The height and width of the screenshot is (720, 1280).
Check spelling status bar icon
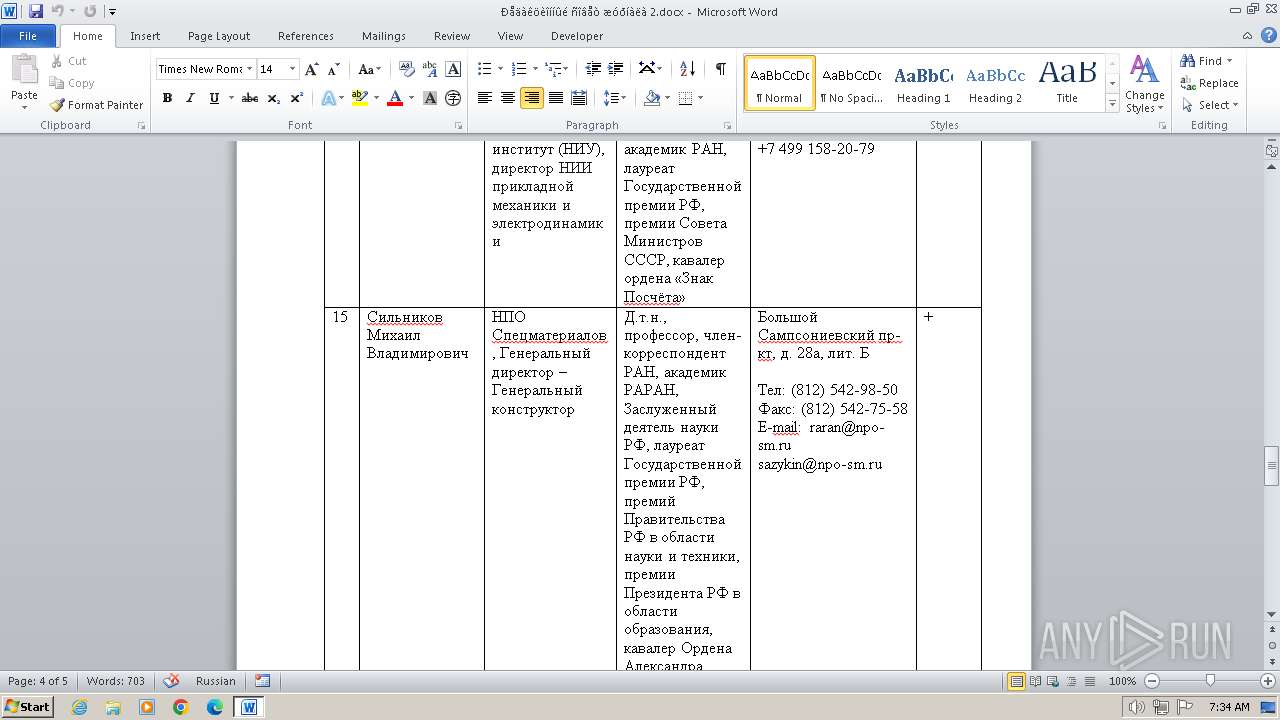tap(171, 681)
